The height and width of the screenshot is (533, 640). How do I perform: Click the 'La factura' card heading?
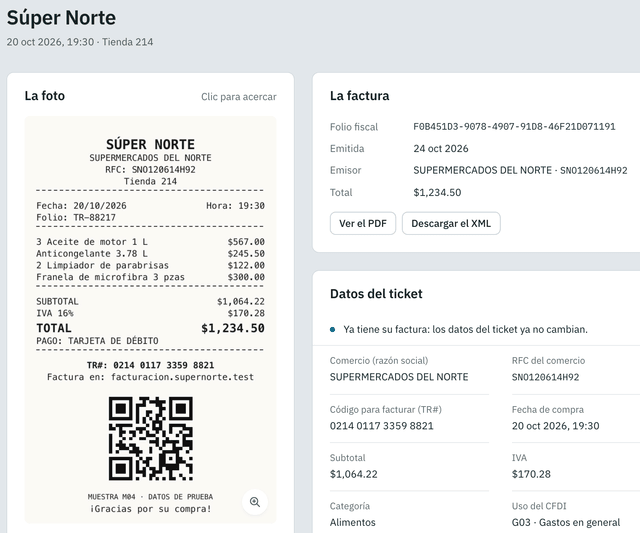point(360,95)
